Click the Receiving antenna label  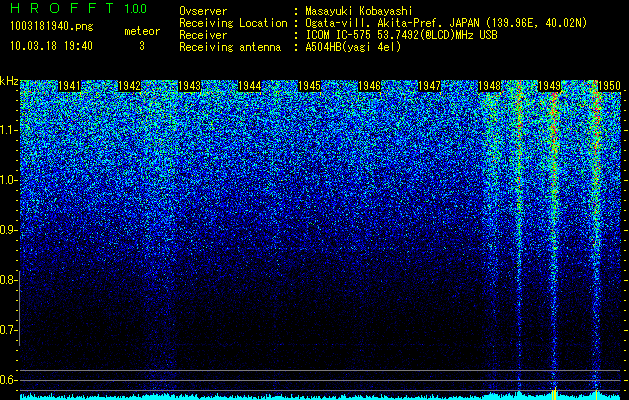pyautogui.click(x=230, y=47)
